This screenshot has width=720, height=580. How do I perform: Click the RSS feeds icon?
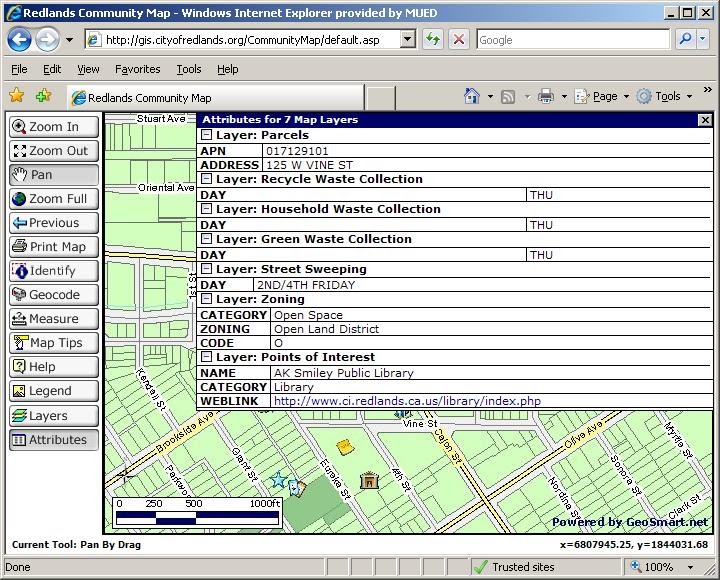pyautogui.click(x=508, y=96)
